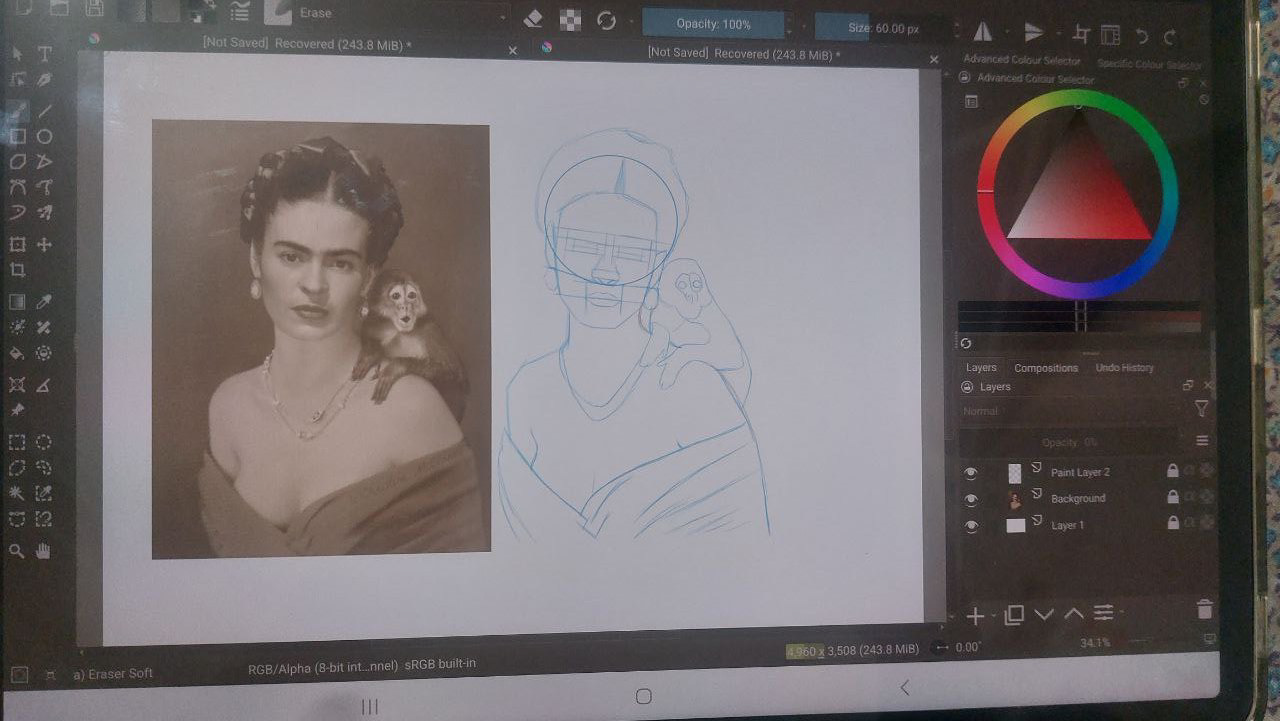The height and width of the screenshot is (721, 1280).
Task: Select the Multibrush tool
Action: tap(45, 212)
